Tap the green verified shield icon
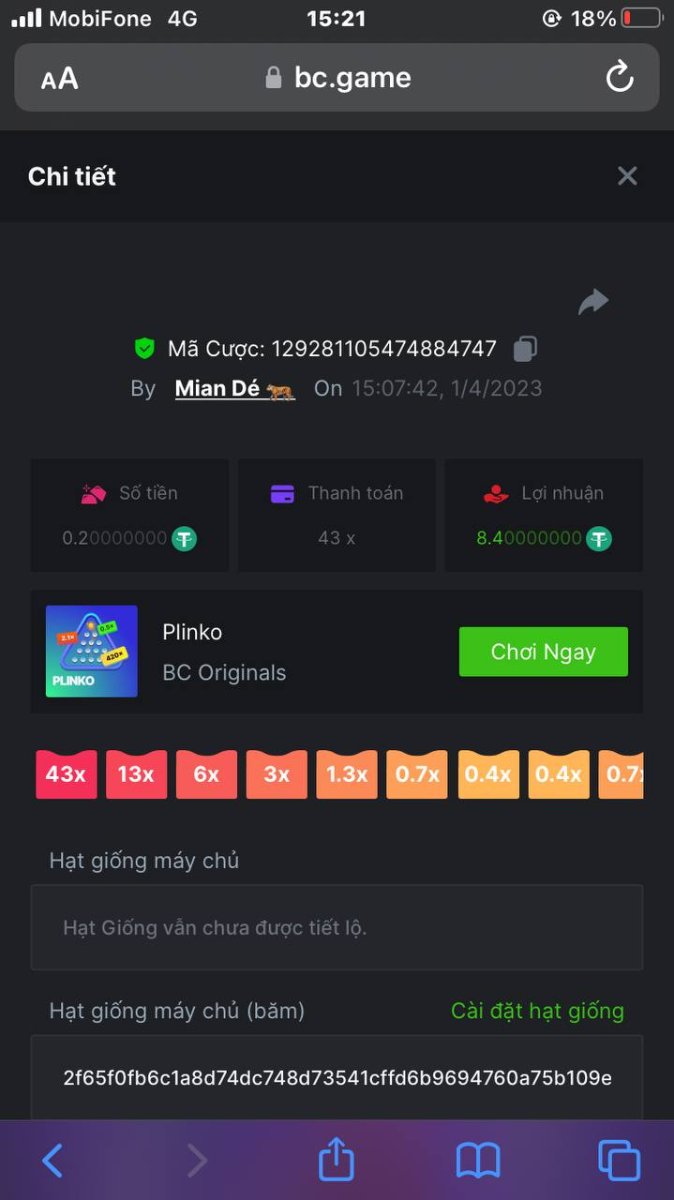The width and height of the screenshot is (674, 1200). pyautogui.click(x=145, y=348)
